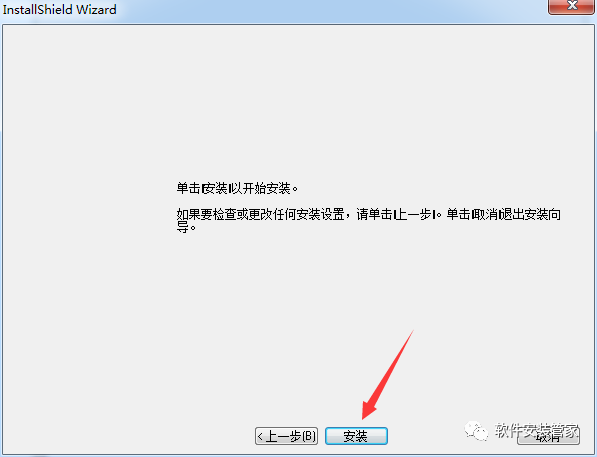This screenshot has width=597, height=457.
Task: Click the word 取消 inside the instruction paragraph
Action: pyautogui.click(x=484, y=214)
